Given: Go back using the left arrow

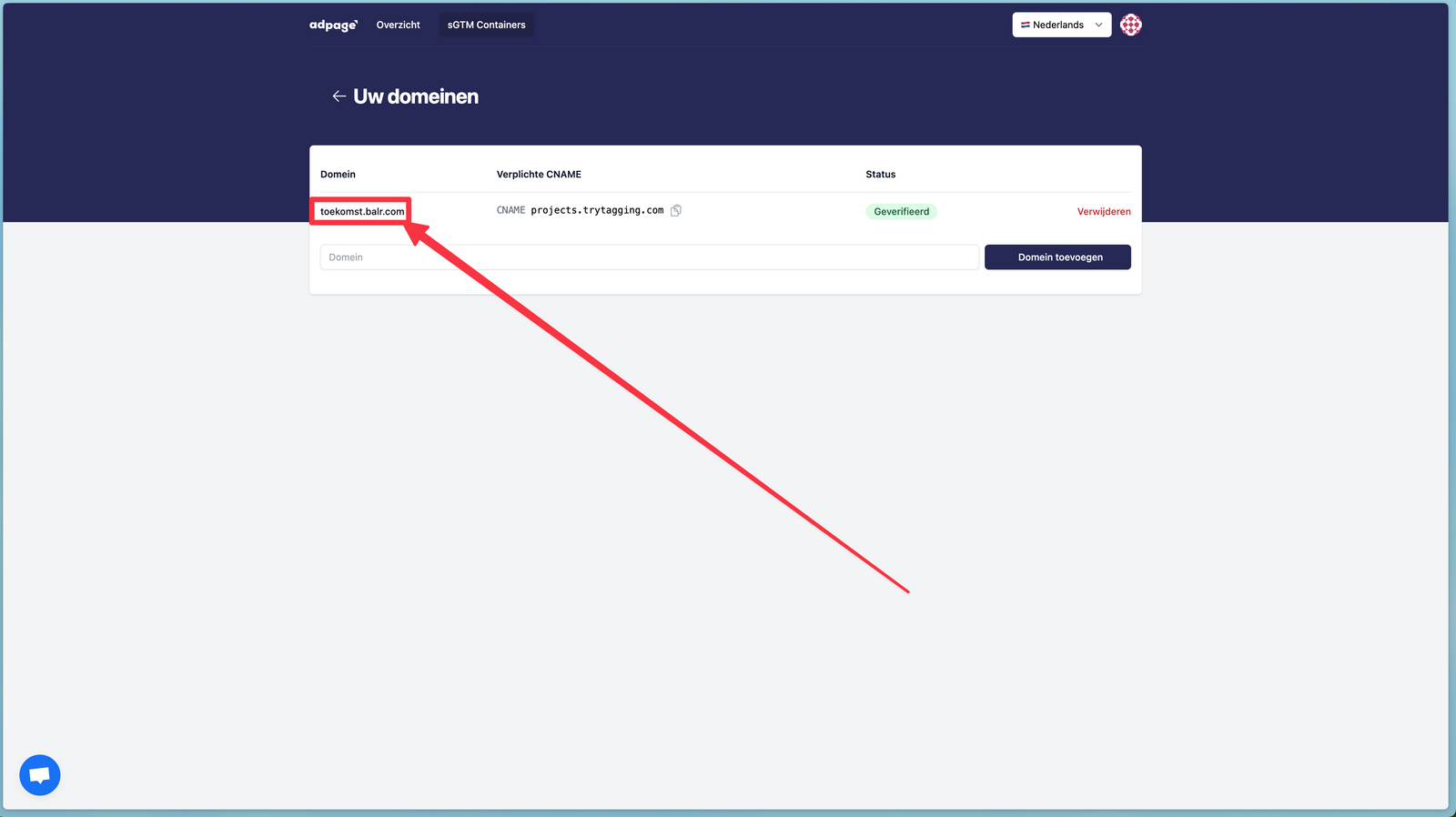Looking at the screenshot, I should click(339, 96).
